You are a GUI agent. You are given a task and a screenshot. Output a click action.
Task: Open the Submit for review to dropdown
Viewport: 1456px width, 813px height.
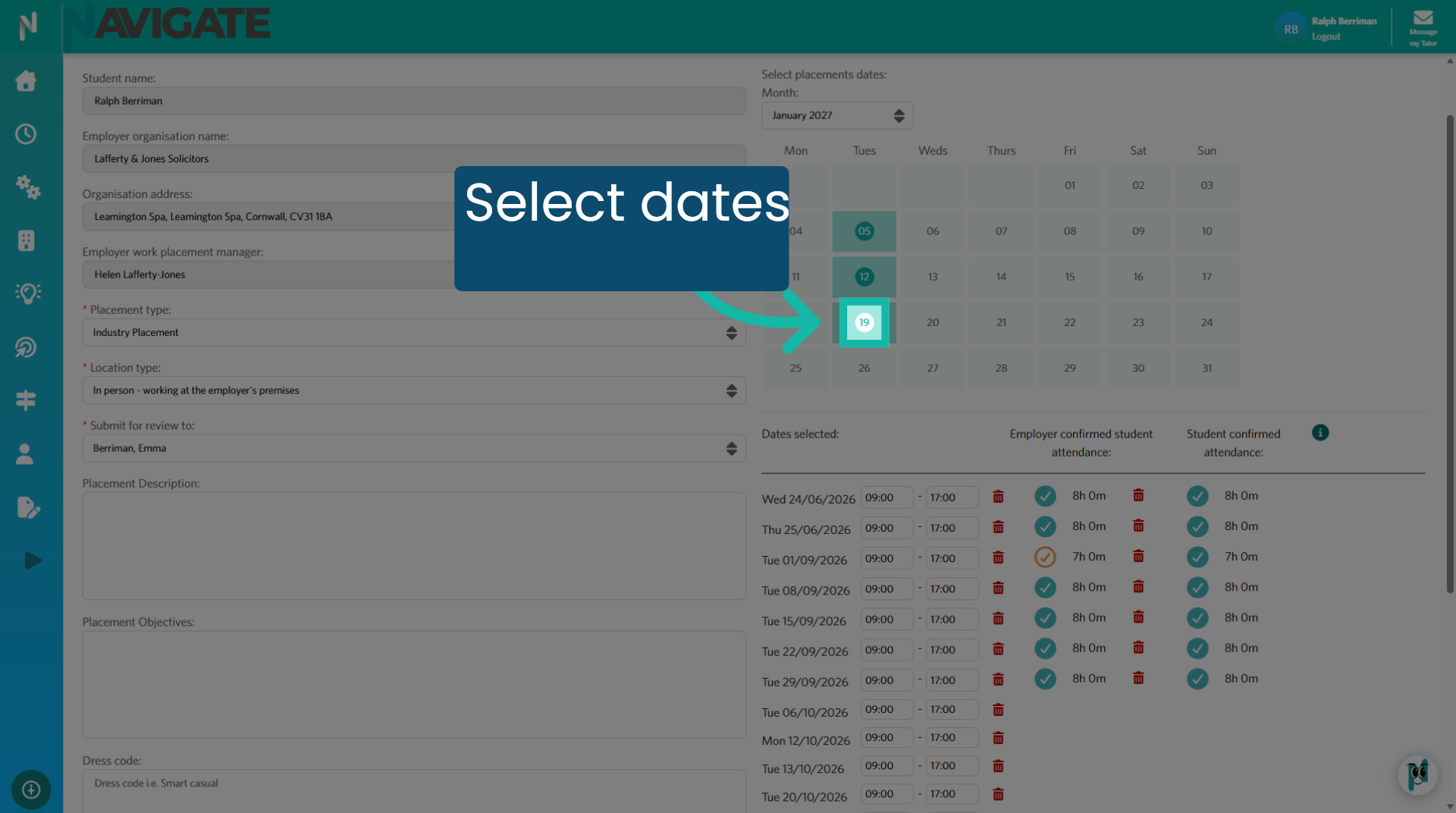pyautogui.click(x=414, y=448)
